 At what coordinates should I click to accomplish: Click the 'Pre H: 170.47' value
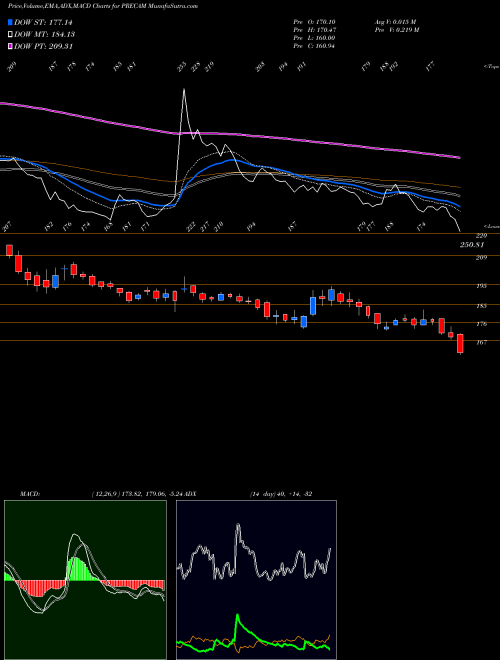click(314, 30)
